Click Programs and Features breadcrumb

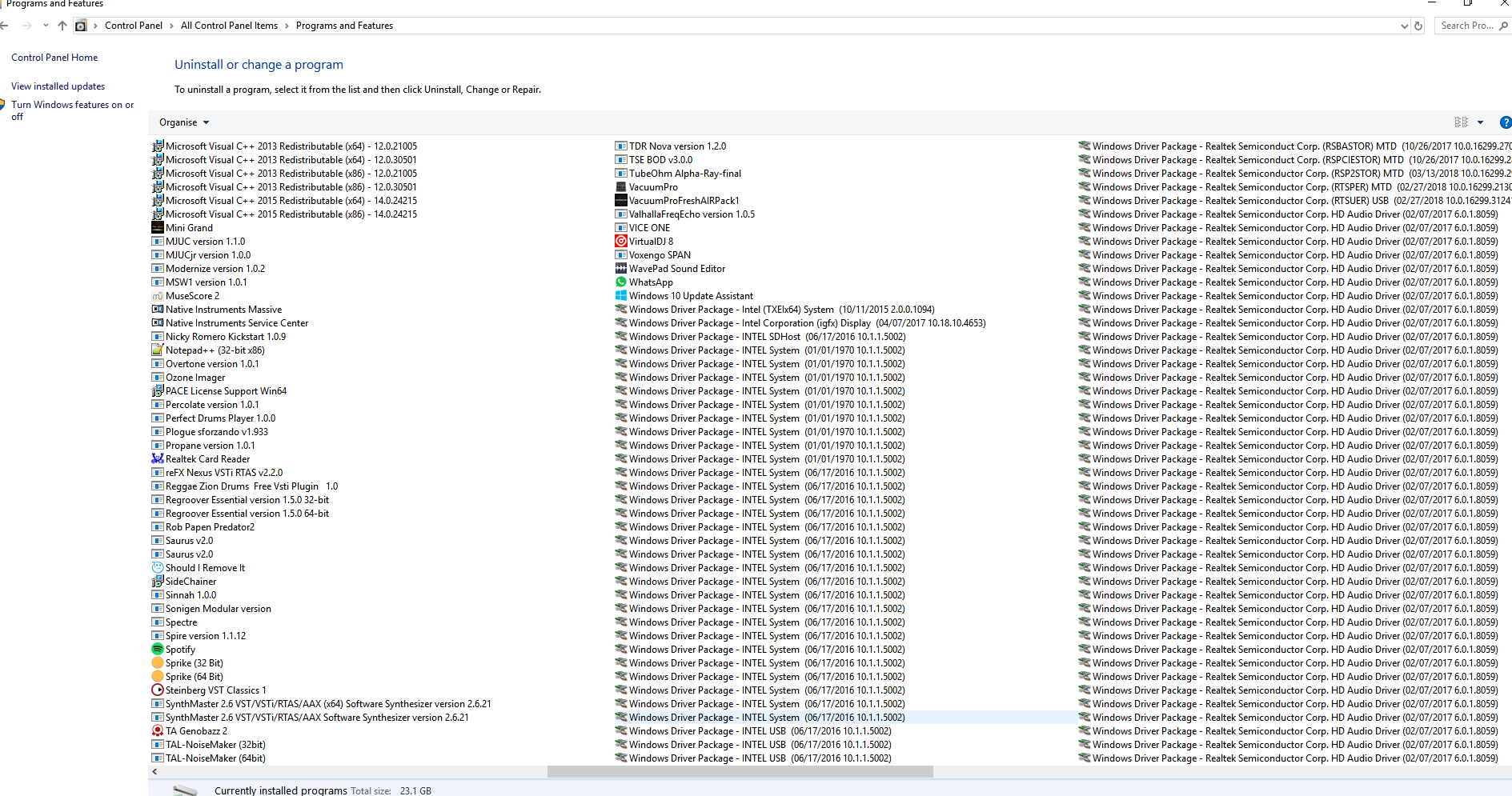pos(344,26)
